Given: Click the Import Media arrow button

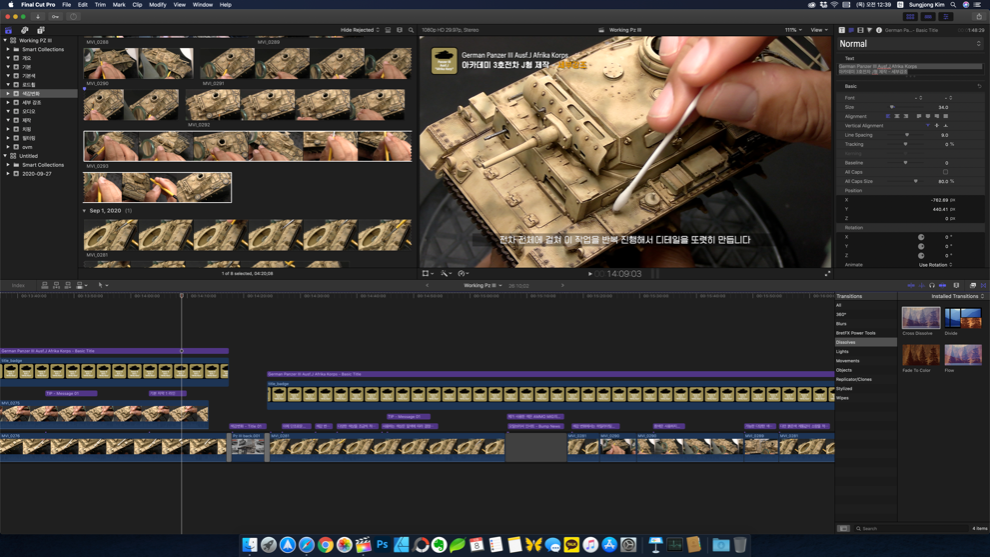Looking at the screenshot, I should pos(38,17).
